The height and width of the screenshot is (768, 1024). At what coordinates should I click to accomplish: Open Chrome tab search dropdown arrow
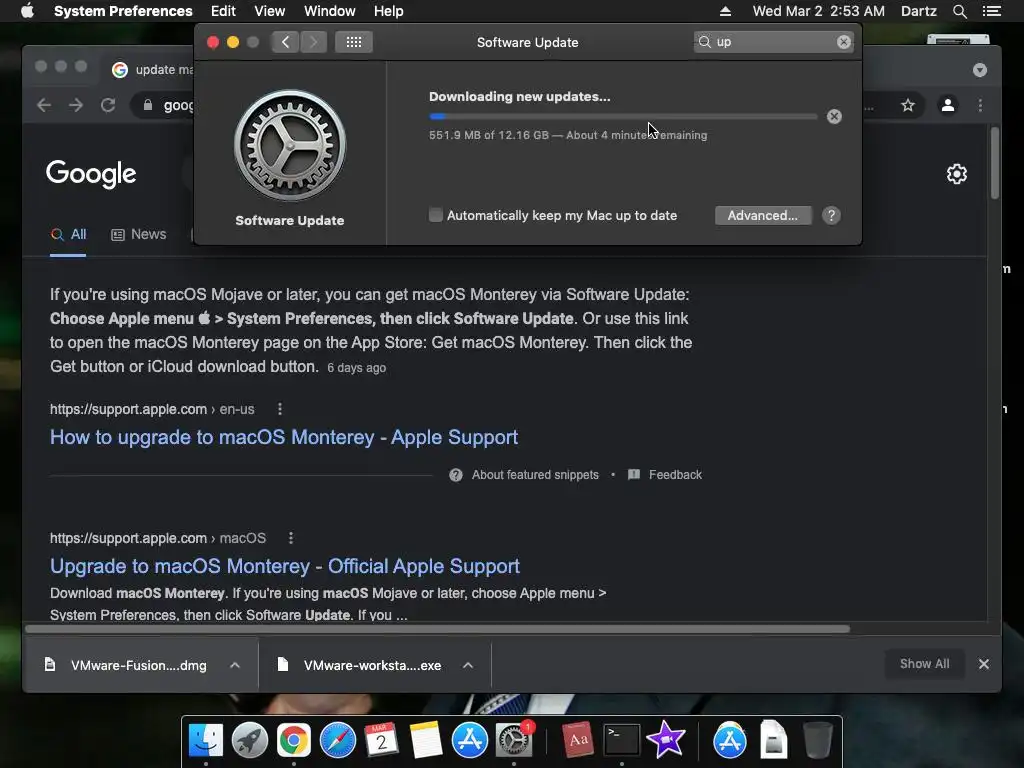[x=980, y=70]
